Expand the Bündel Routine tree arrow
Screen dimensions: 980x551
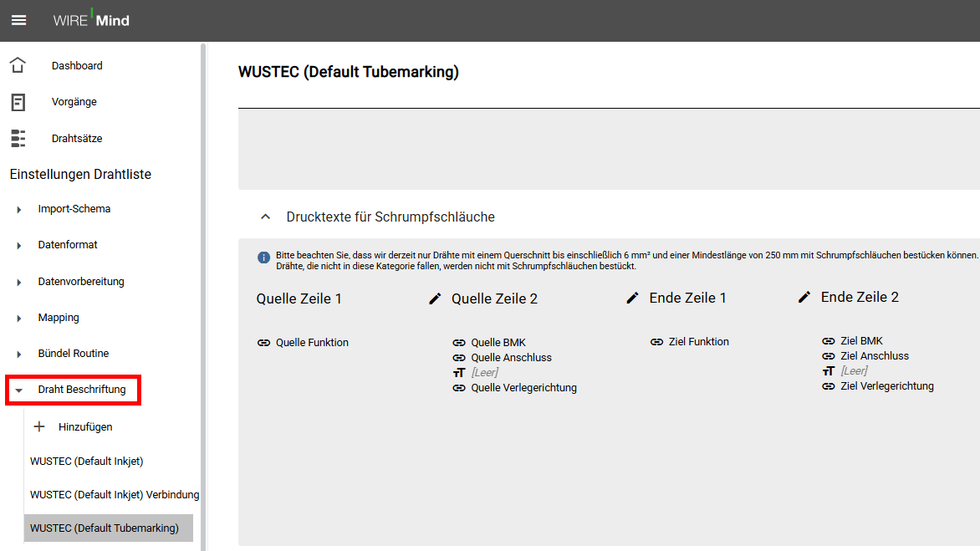coord(19,354)
